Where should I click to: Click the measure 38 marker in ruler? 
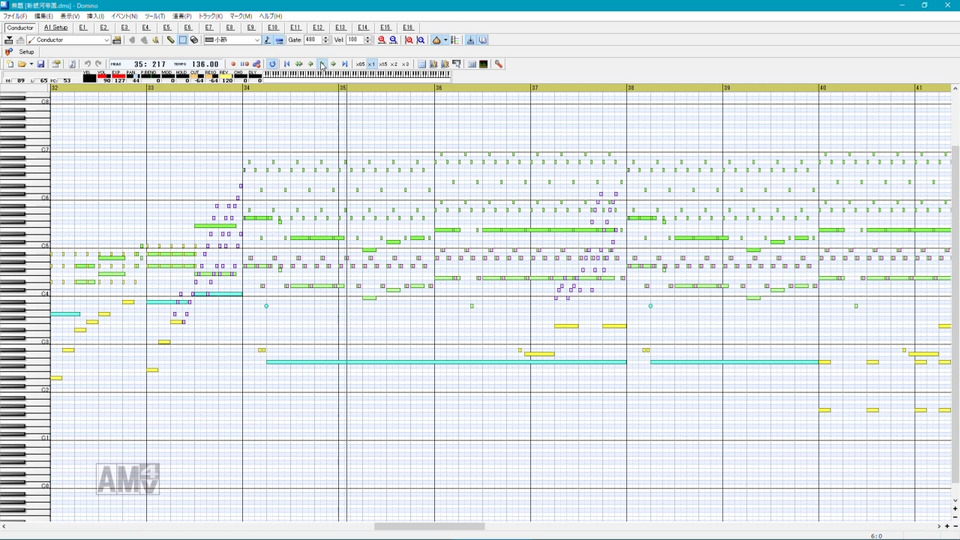click(x=631, y=88)
